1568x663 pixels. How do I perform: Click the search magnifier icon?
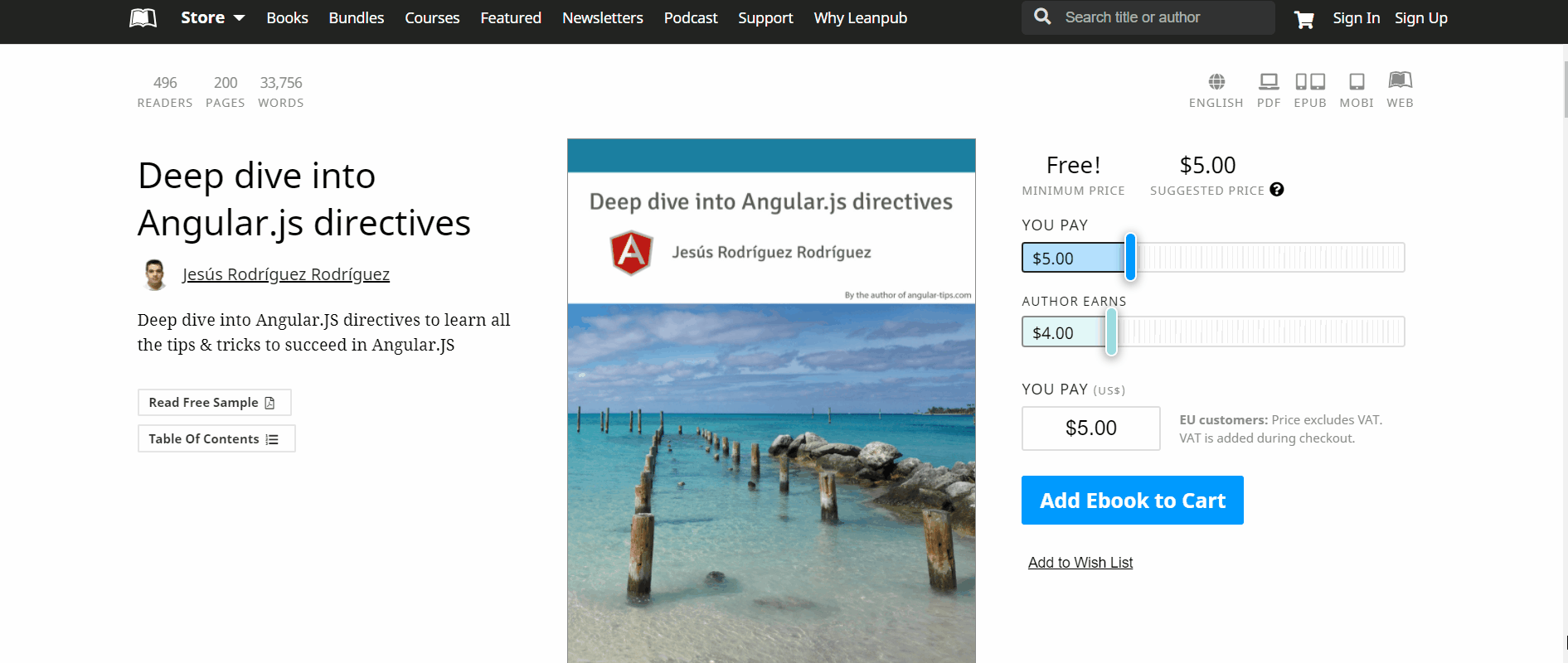(x=1042, y=17)
